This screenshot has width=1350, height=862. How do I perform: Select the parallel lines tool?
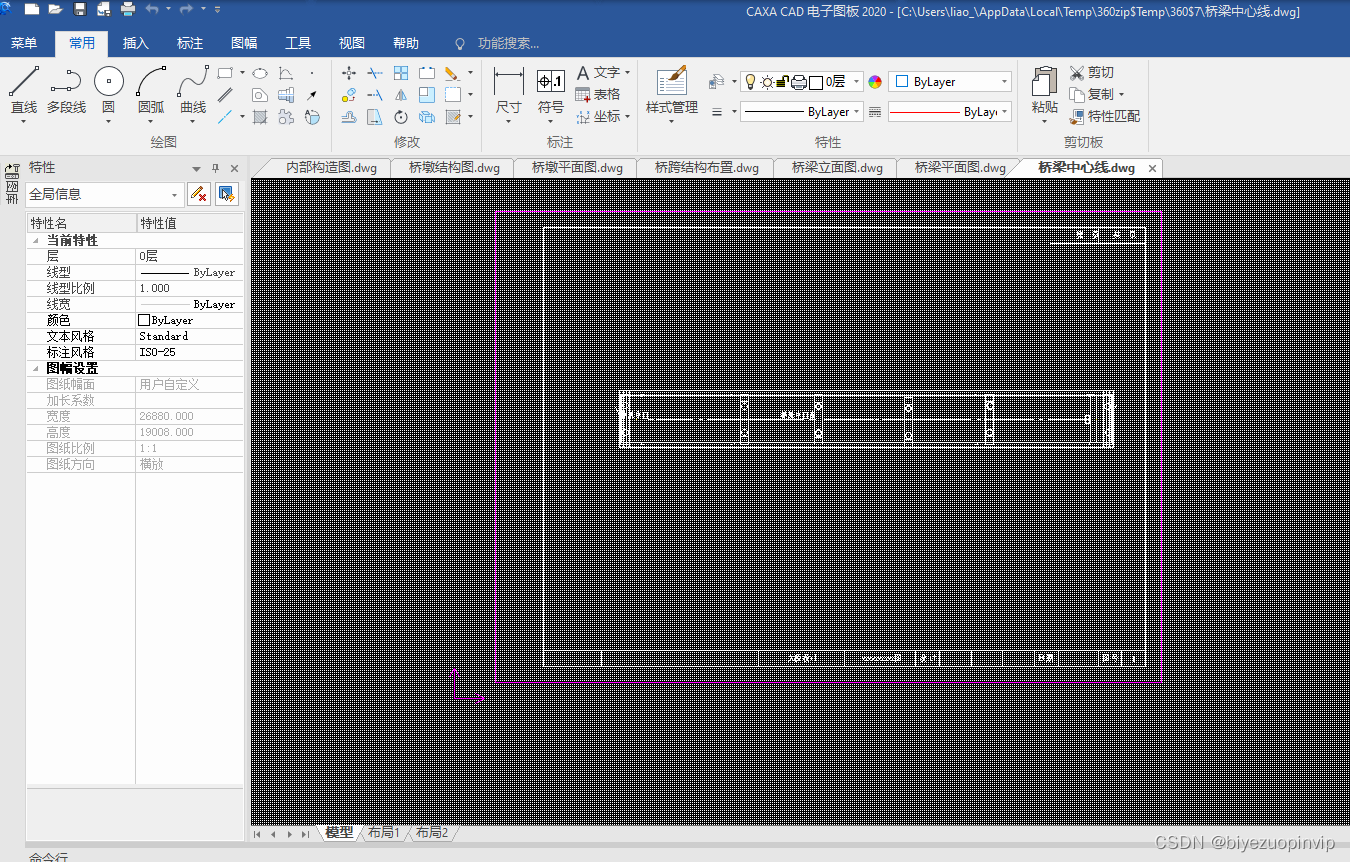(x=226, y=95)
